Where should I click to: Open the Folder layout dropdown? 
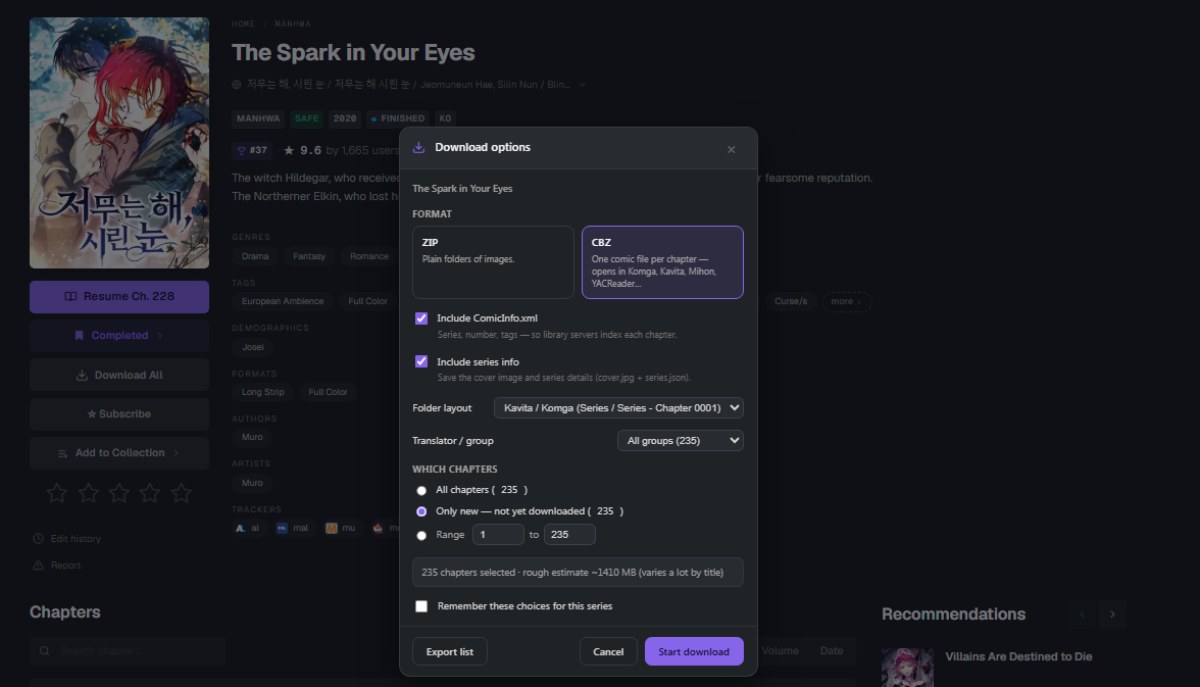tap(619, 408)
